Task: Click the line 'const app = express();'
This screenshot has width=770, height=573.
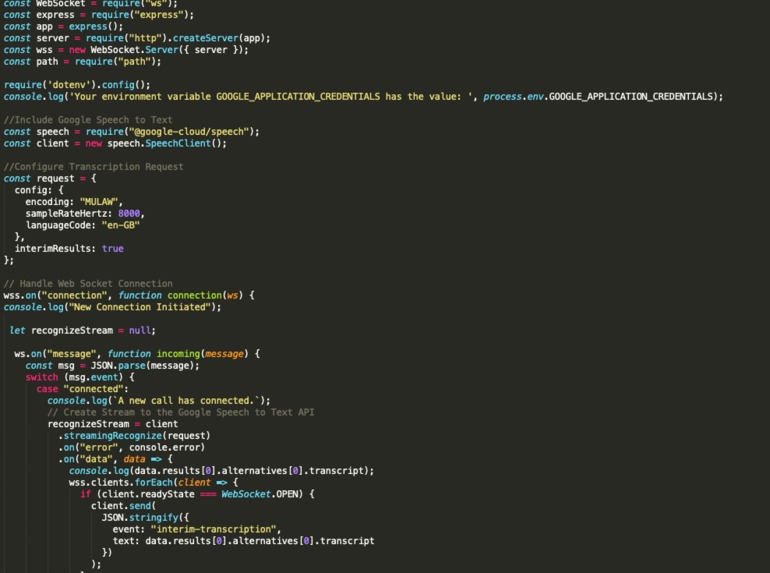Action: coord(63,27)
